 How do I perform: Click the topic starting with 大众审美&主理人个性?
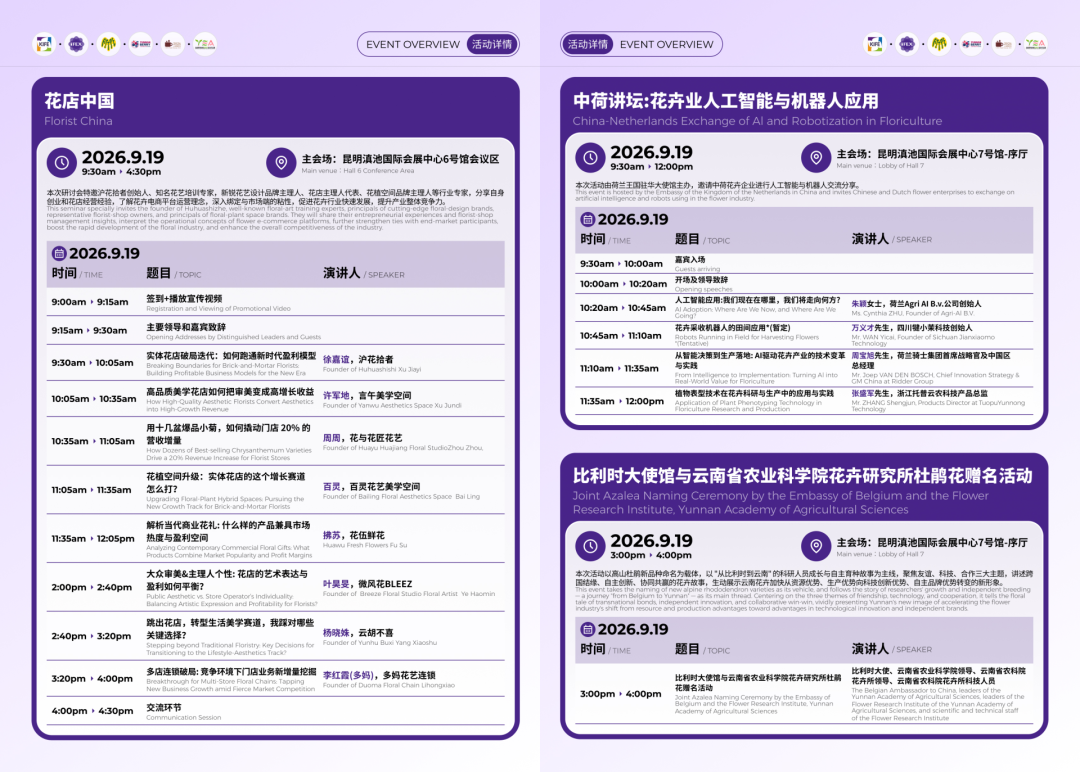(x=227, y=580)
